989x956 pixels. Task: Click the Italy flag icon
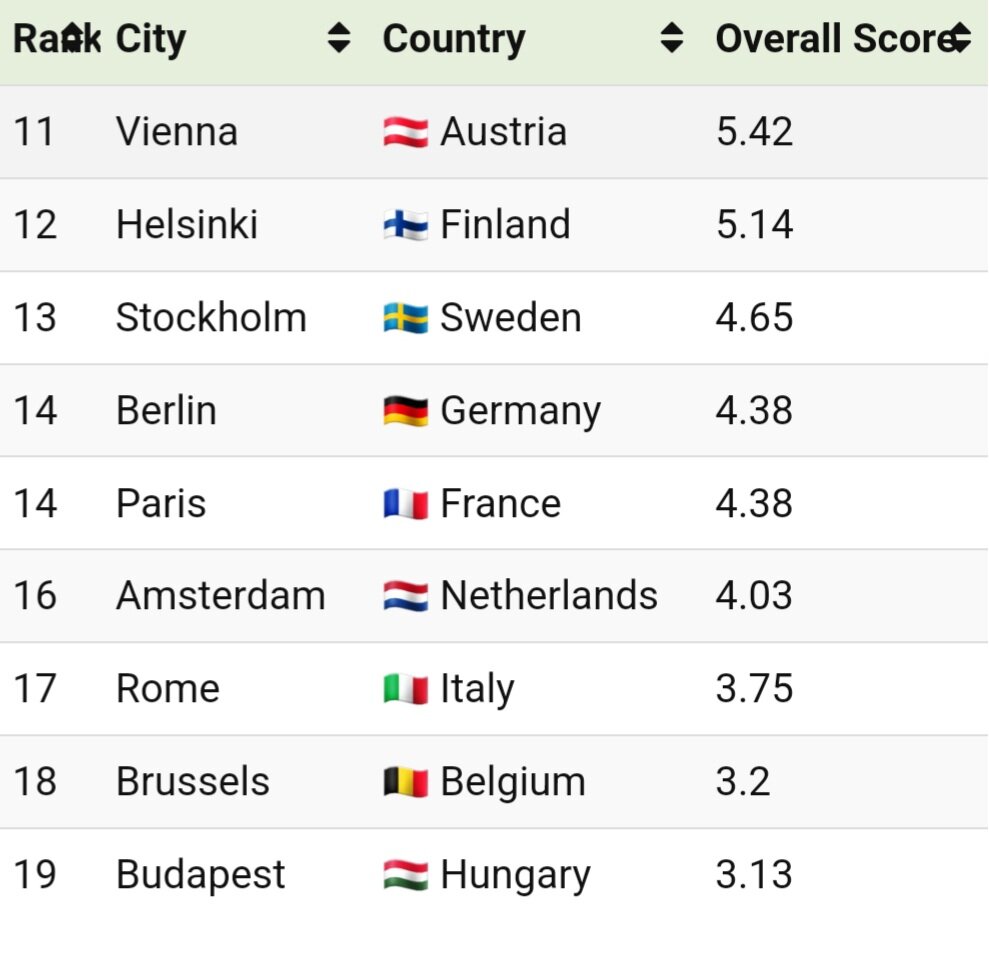405,689
